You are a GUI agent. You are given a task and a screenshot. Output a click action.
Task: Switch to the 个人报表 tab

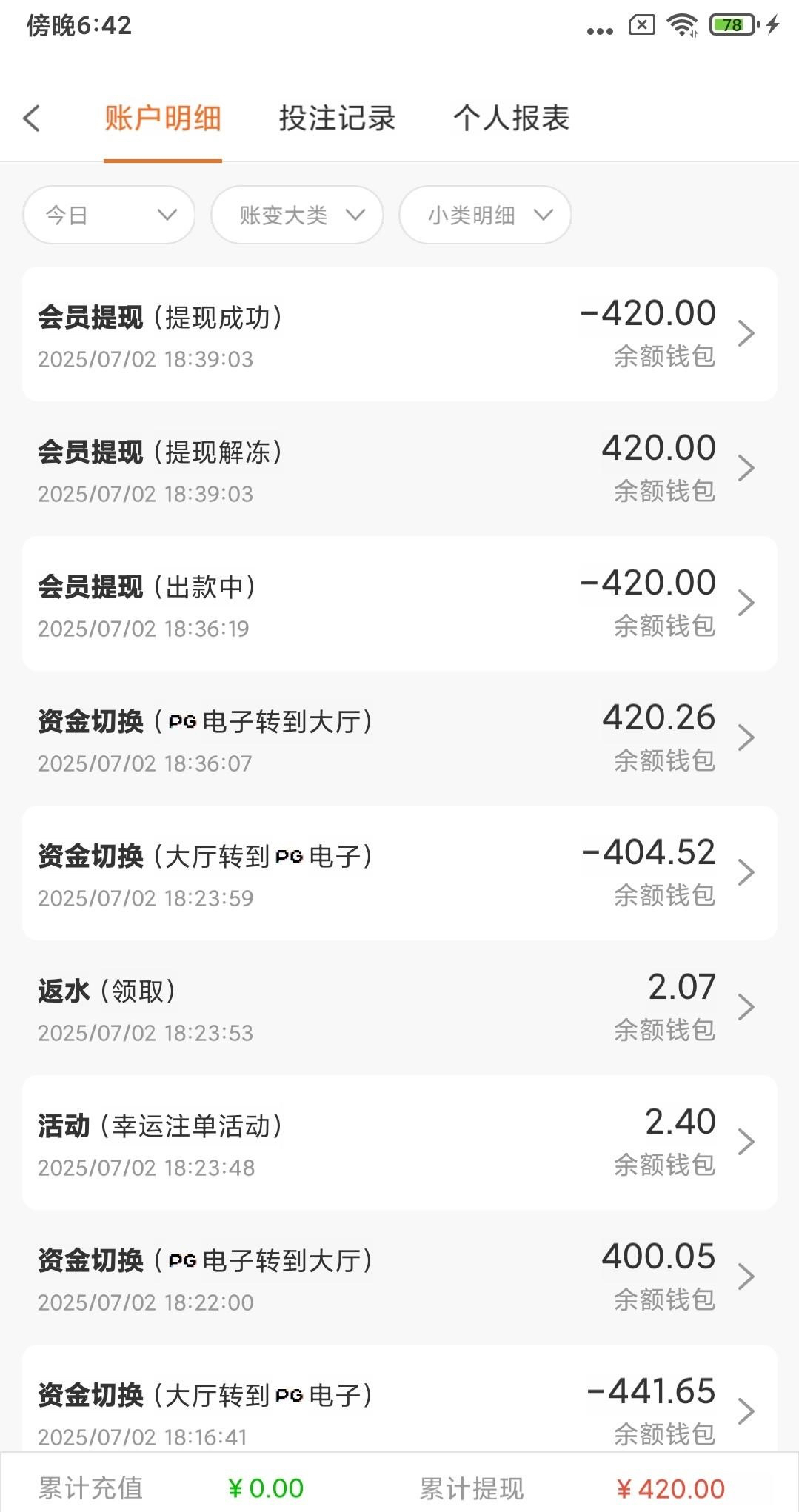511,118
